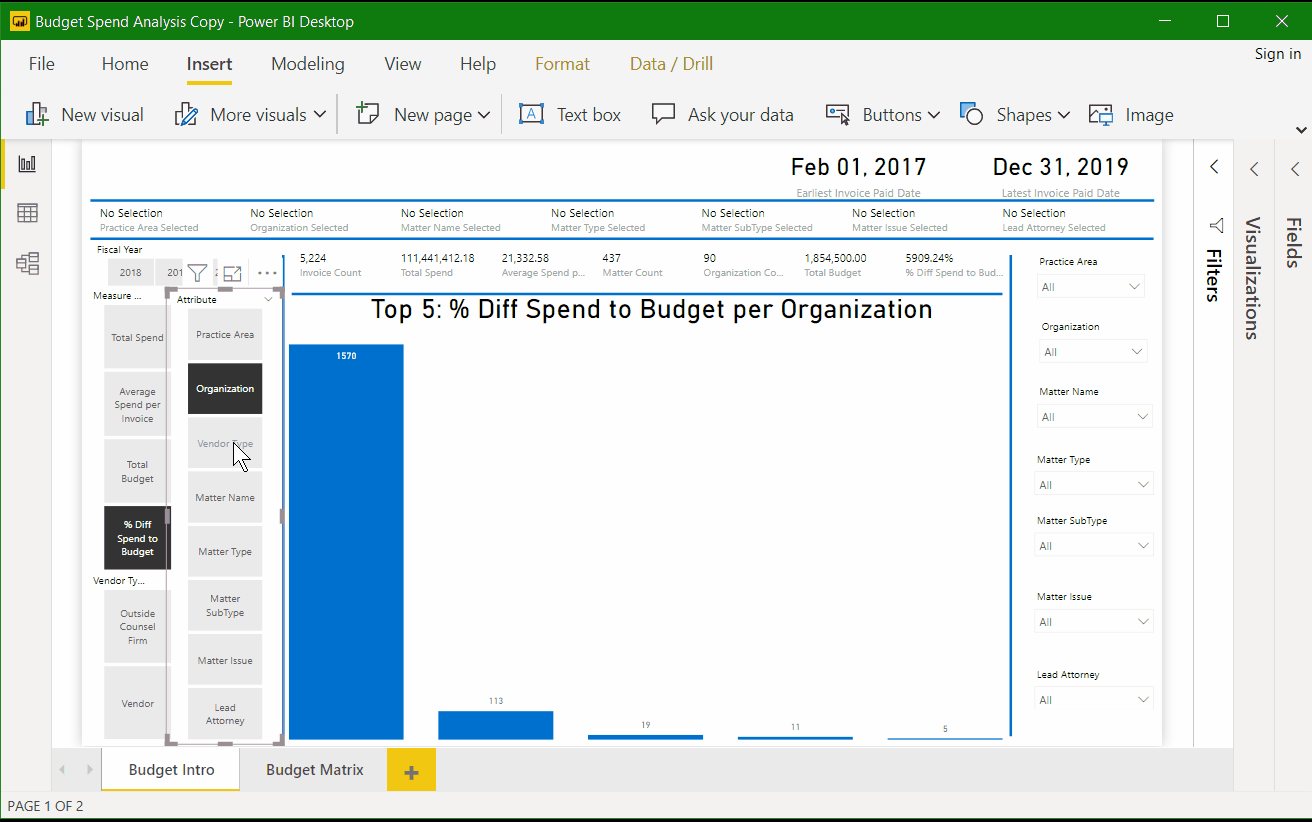Image resolution: width=1312 pixels, height=822 pixels.
Task: Open the Data view icon
Action: (27, 213)
